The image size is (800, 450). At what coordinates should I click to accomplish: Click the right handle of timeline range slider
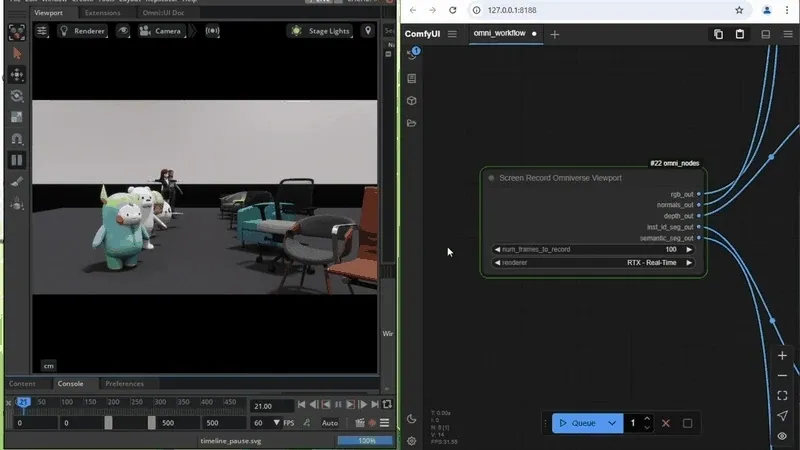(x=152, y=422)
